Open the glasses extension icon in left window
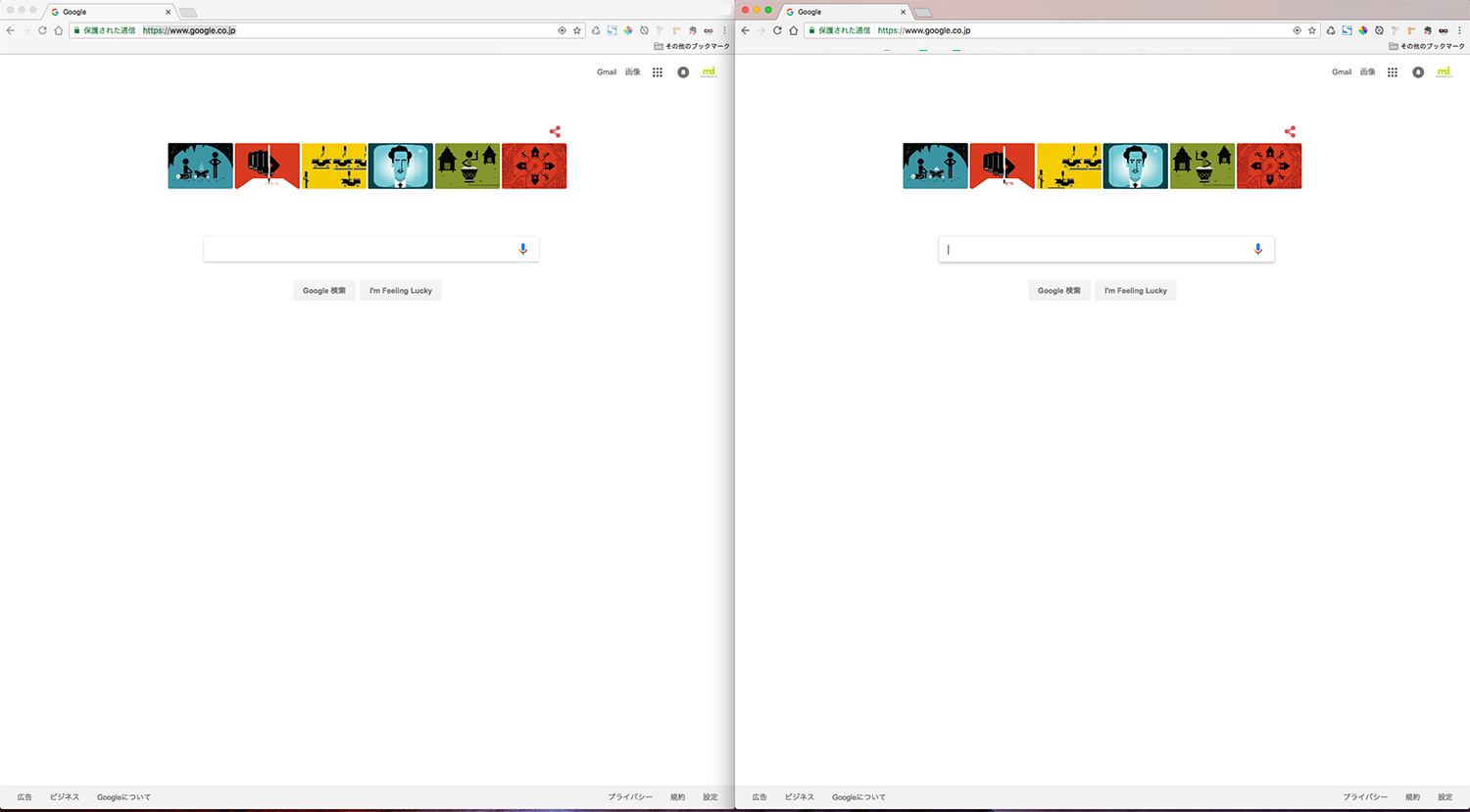Screen dimensions: 1470x812 709,30
